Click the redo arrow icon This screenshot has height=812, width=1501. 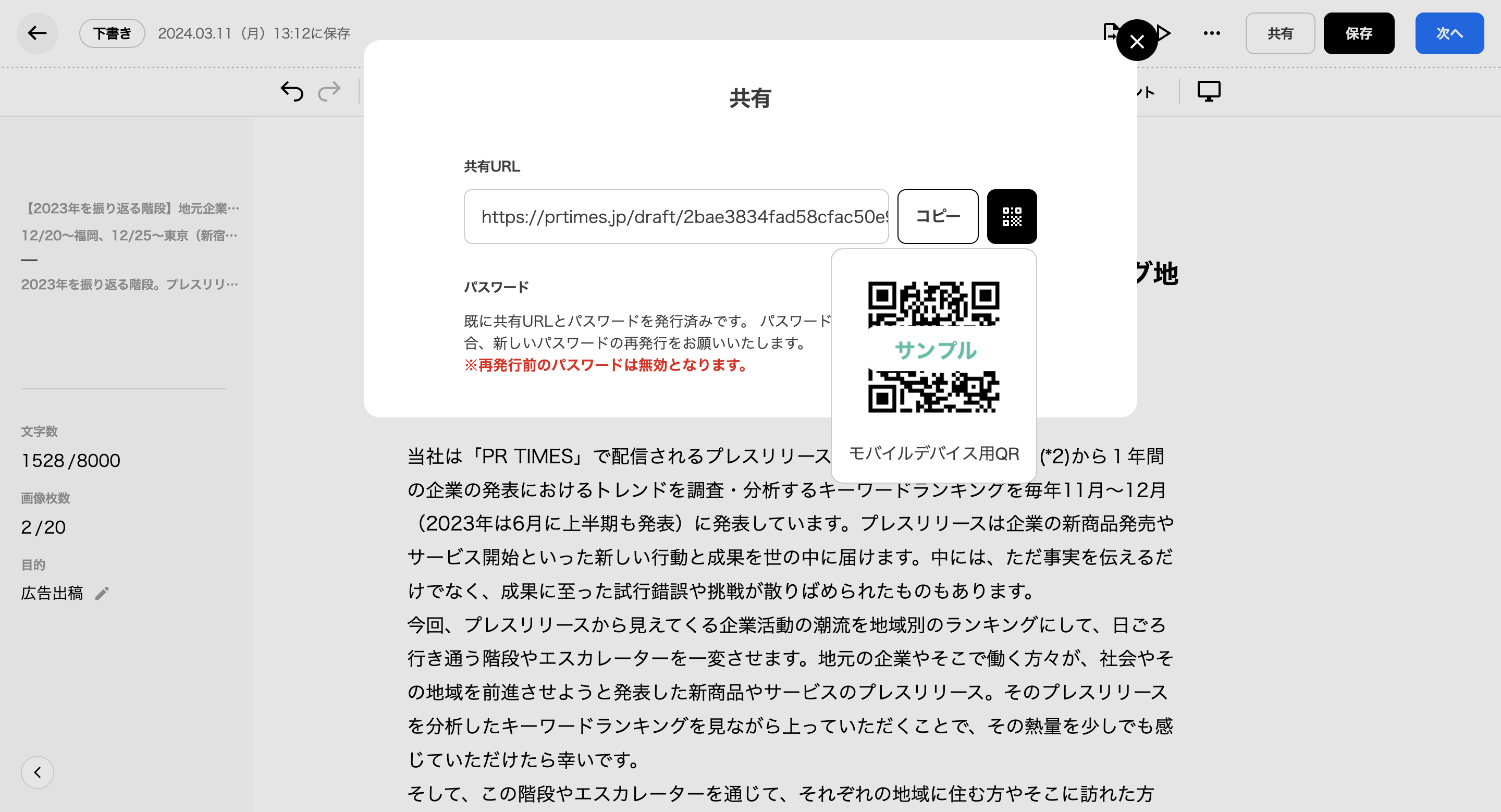click(329, 91)
